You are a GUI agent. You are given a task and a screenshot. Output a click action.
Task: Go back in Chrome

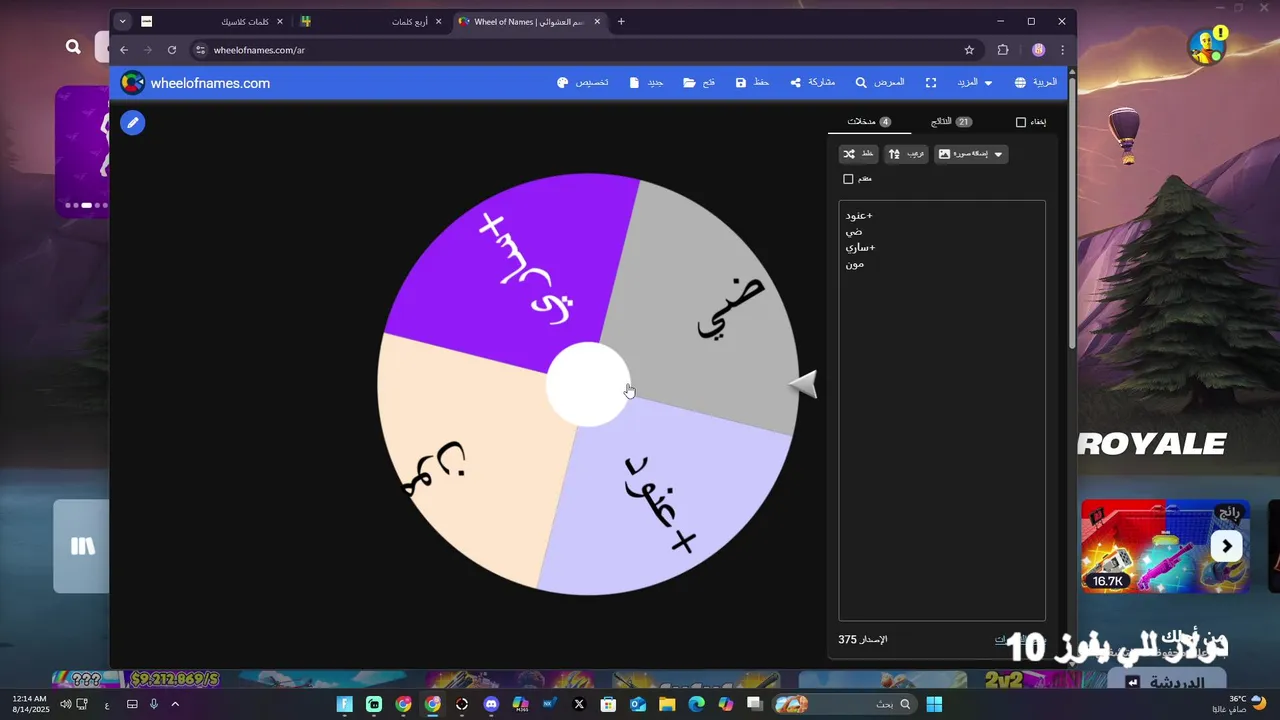click(x=124, y=50)
